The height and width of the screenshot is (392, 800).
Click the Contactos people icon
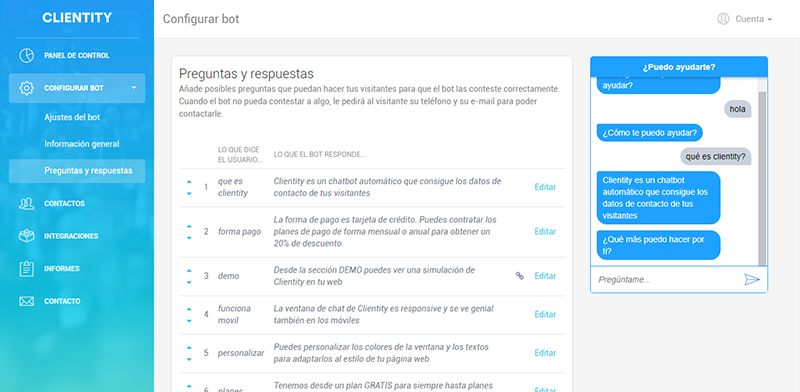pos(27,204)
